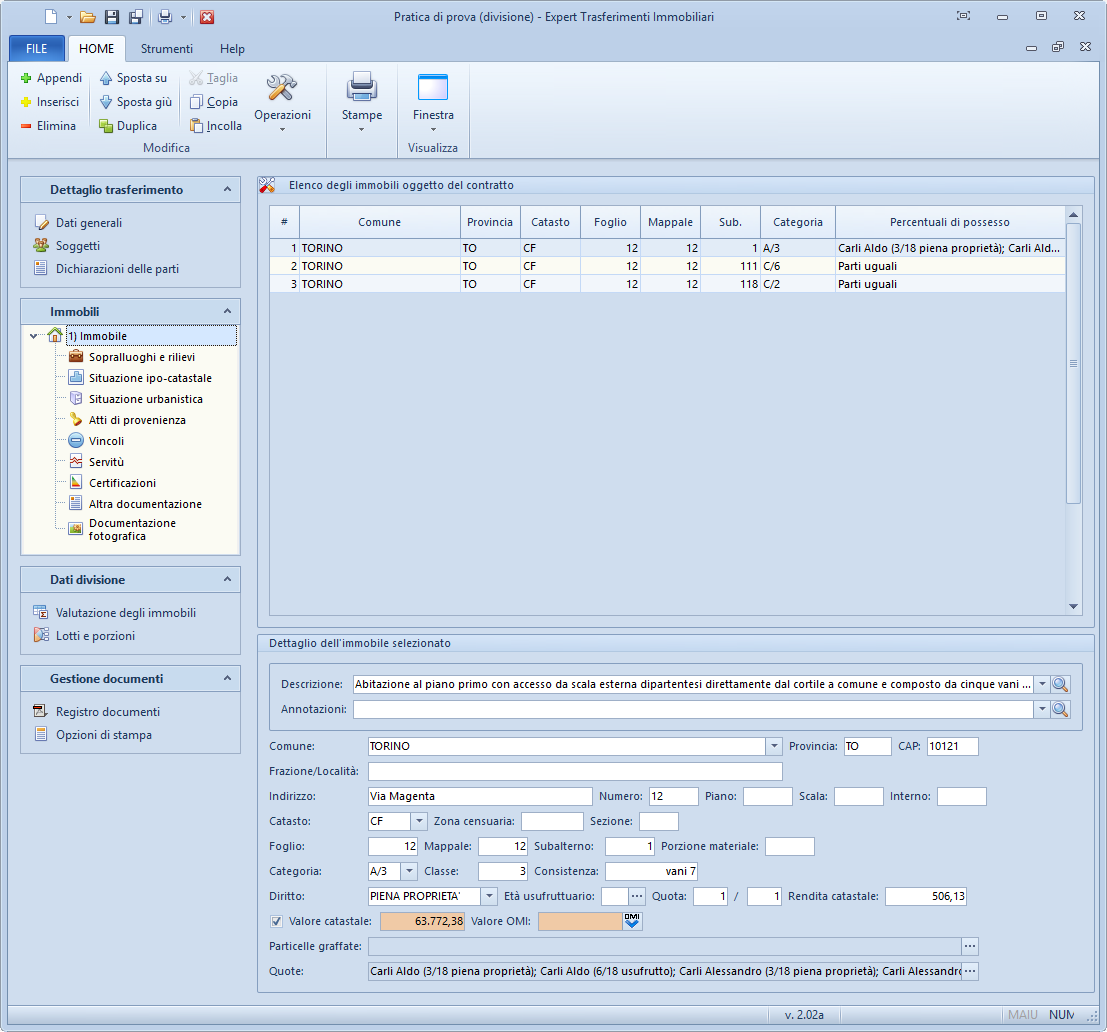Click the Duplica icon in ribbon
The width and height of the screenshot is (1107, 1032).
point(106,126)
